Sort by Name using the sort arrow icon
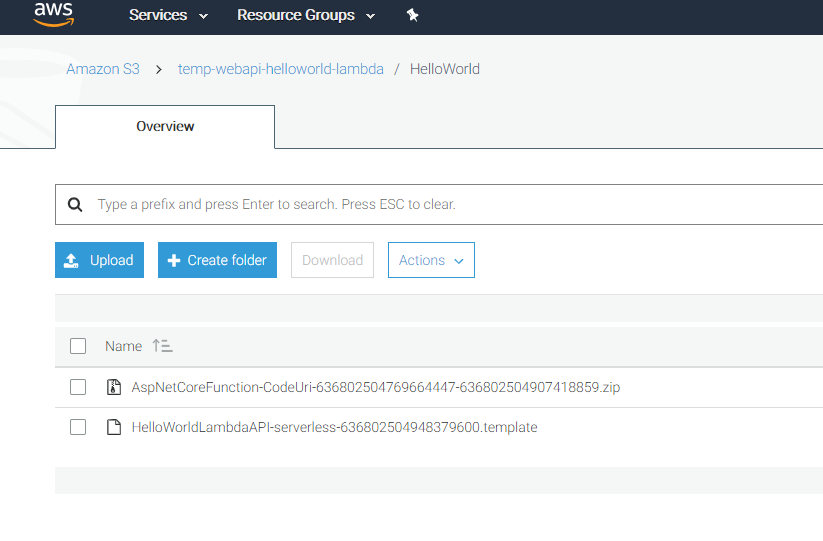This screenshot has height=541, width=823. tap(162, 346)
